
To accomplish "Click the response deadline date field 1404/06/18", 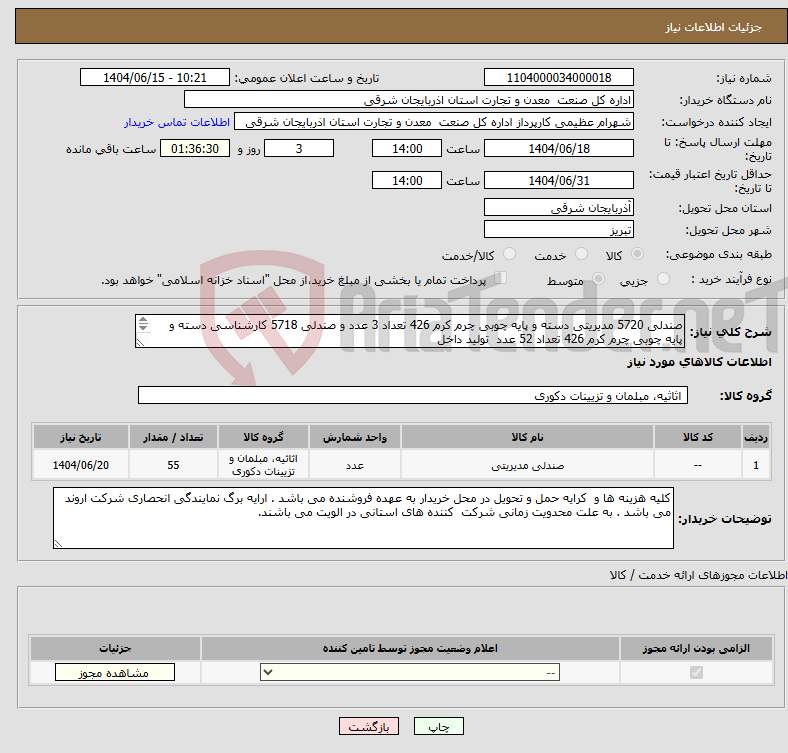I will click(558, 148).
